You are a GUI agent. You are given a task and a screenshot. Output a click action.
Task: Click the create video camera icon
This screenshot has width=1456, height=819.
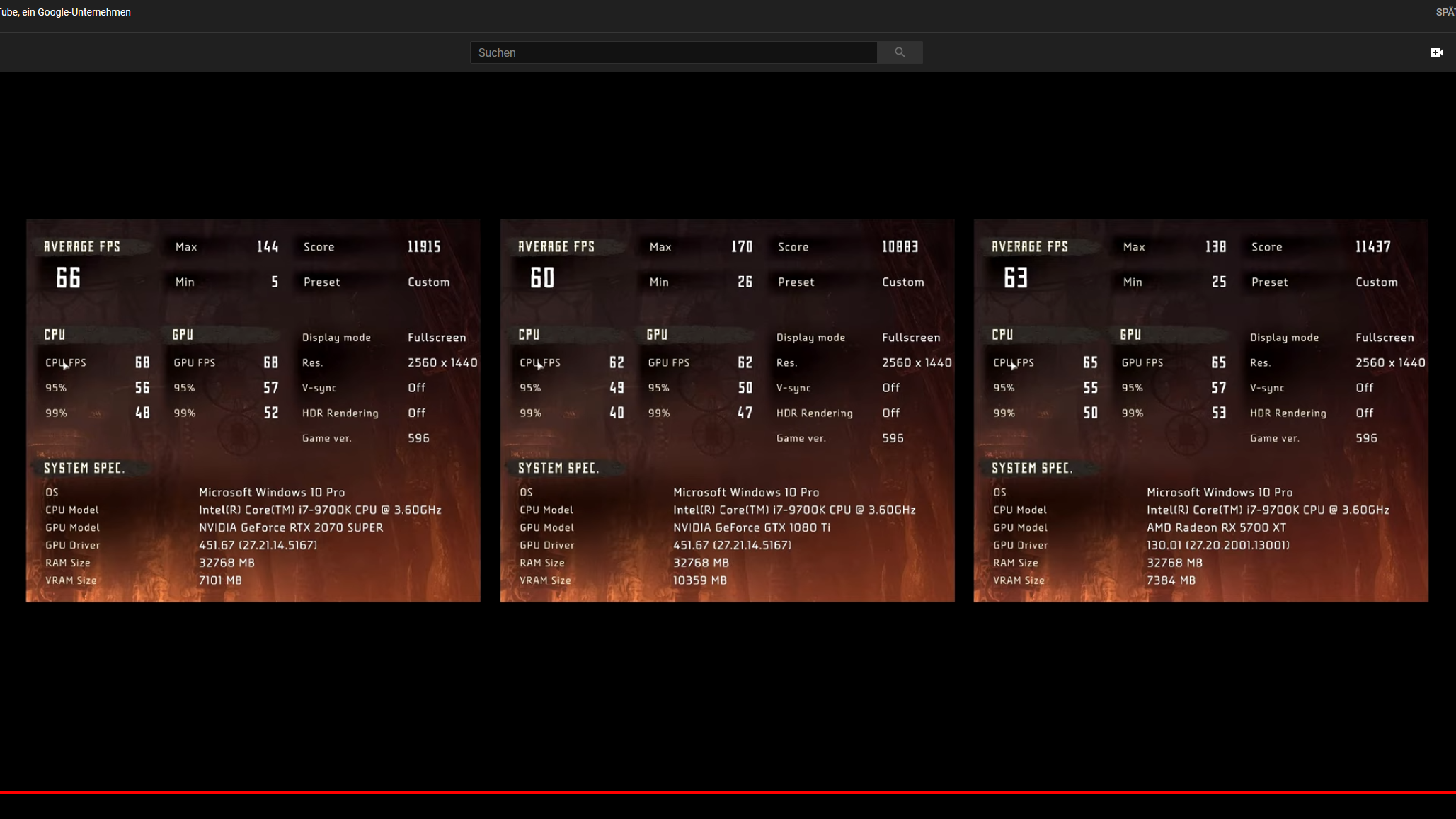click(x=1436, y=52)
